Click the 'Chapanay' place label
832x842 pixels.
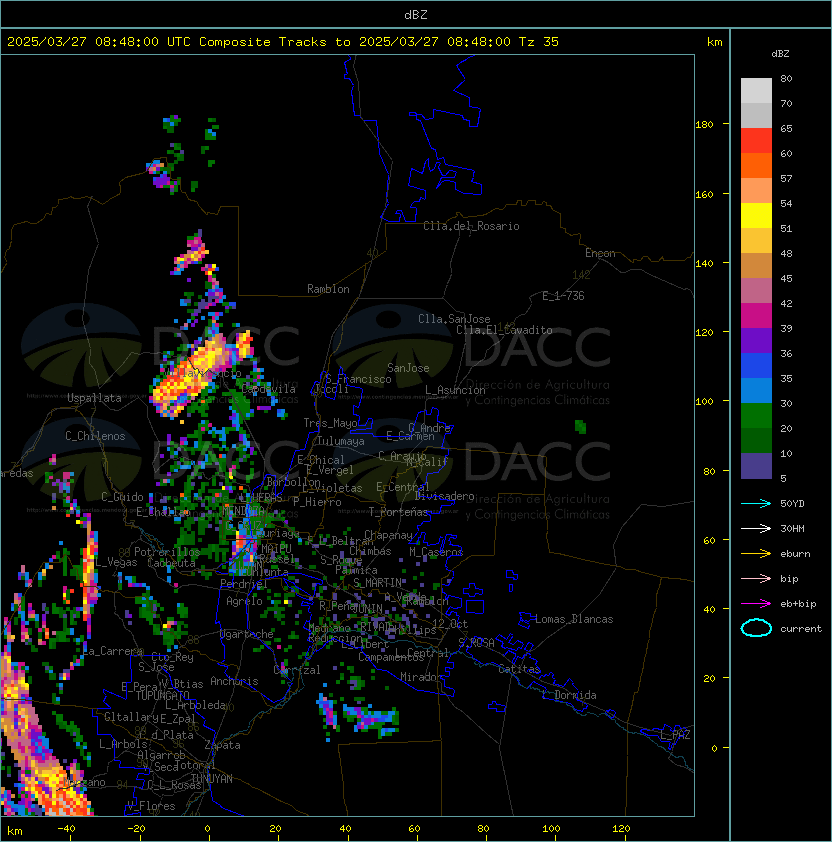(x=388, y=535)
